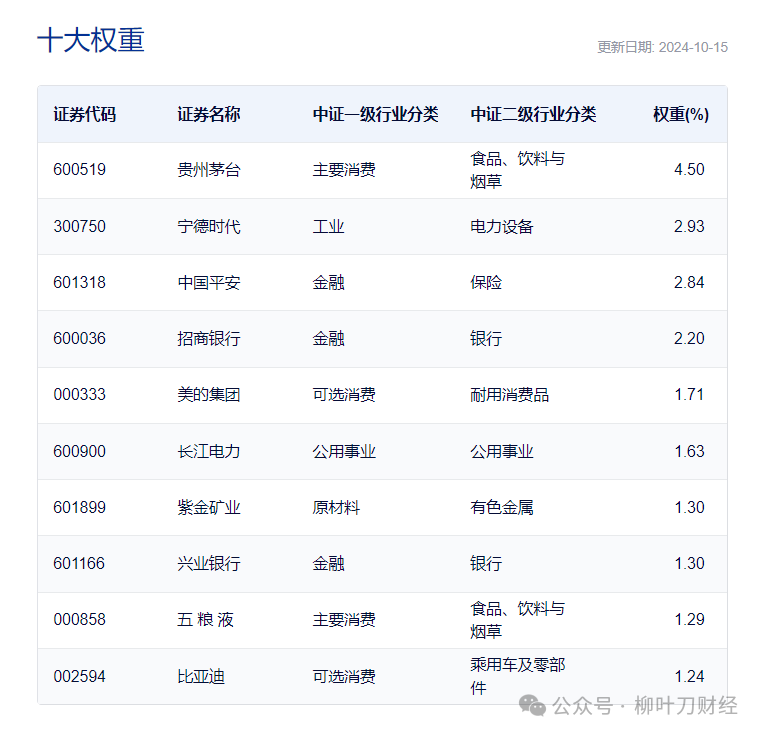Image resolution: width=762 pixels, height=736 pixels.
Task: Click the 1.29 weight value
Action: (689, 619)
